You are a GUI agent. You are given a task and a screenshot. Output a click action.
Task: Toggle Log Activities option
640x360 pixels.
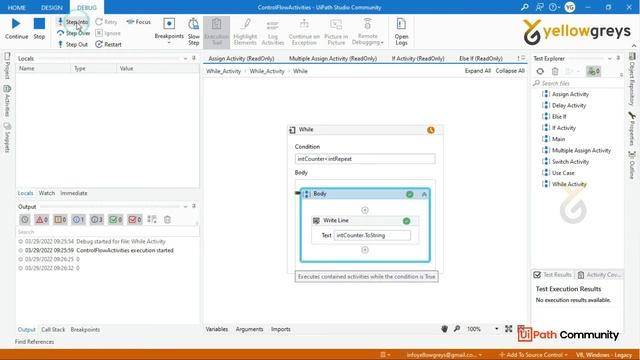coord(273,31)
